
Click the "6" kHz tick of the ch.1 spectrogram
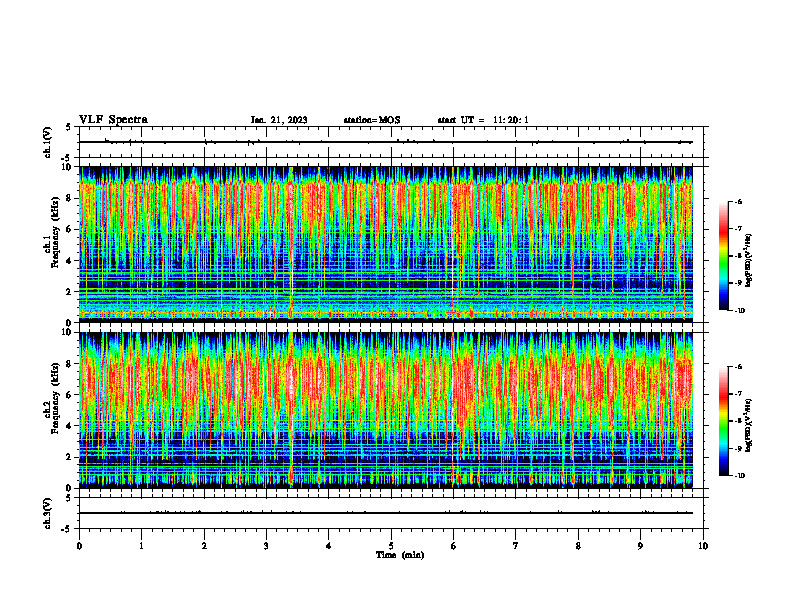point(70,229)
